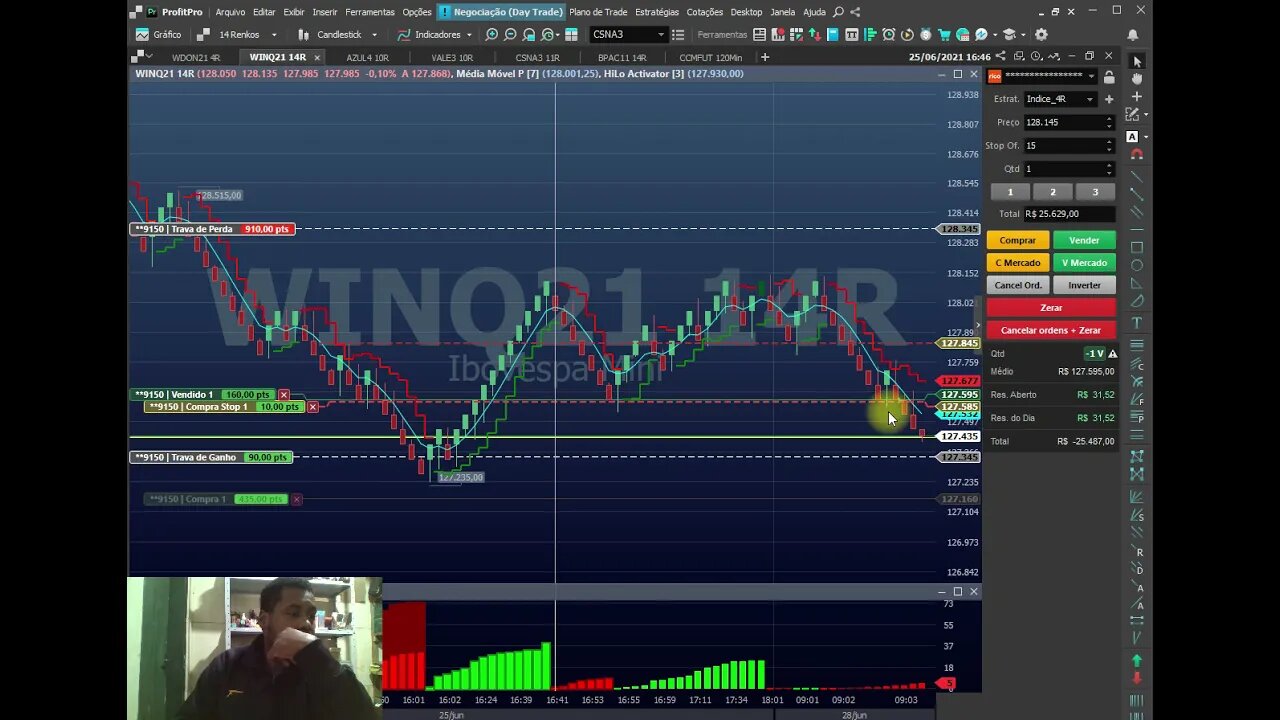Cancel the Compra Stop 1 order
This screenshot has width=1280, height=720.
click(x=313, y=407)
